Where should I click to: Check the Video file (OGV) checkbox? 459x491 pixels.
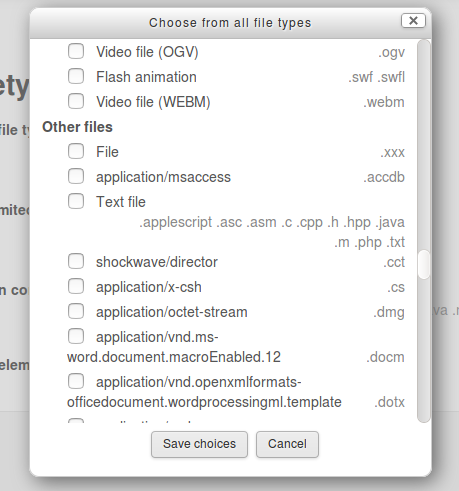click(x=76, y=51)
